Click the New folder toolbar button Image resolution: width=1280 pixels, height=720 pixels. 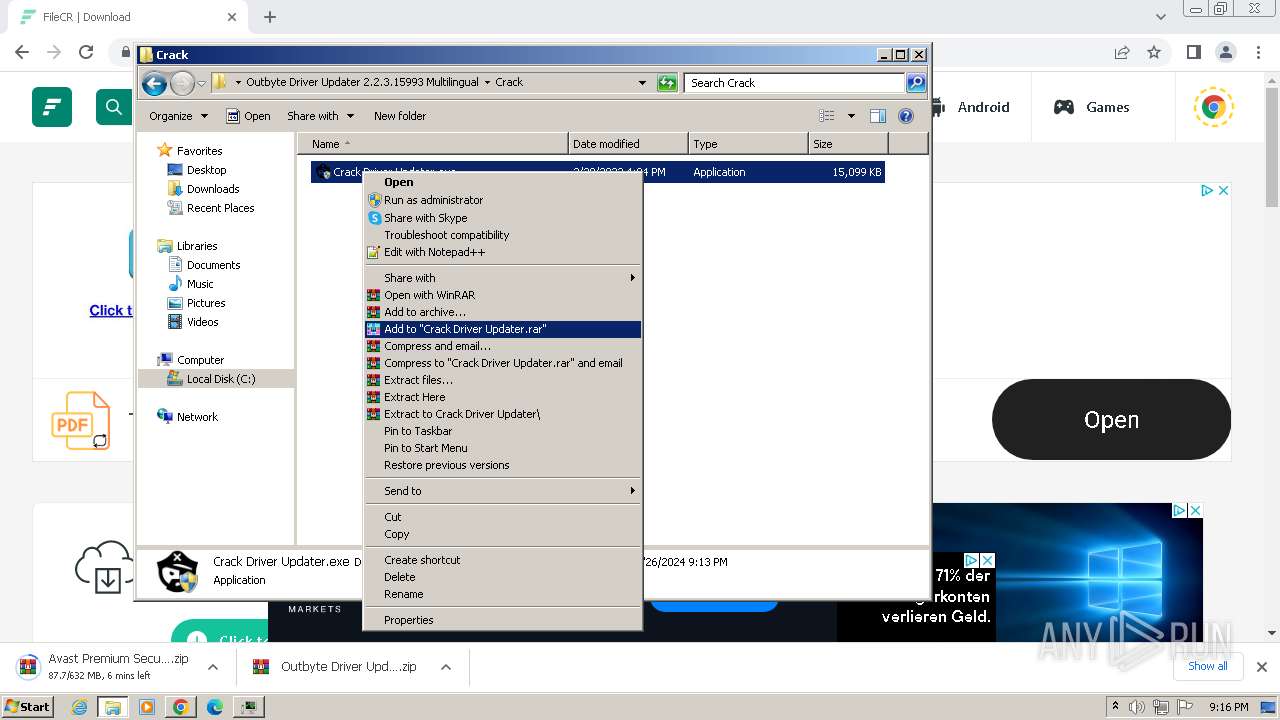pyautogui.click(x=400, y=116)
